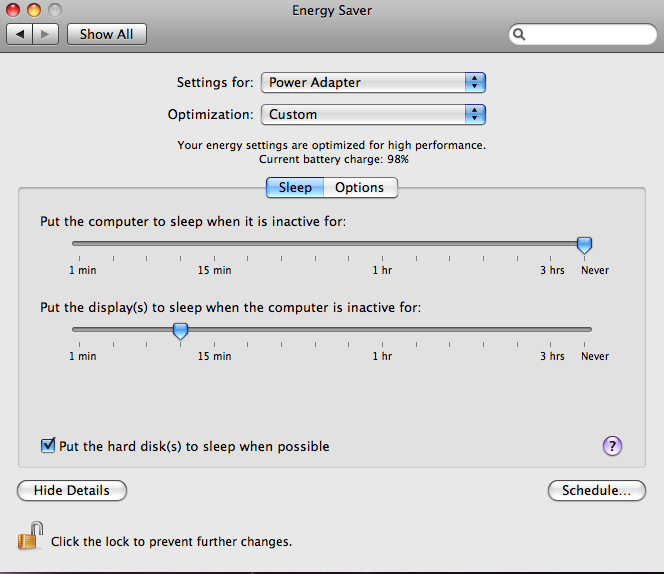Click the Energy Saver window title

click(x=332, y=10)
